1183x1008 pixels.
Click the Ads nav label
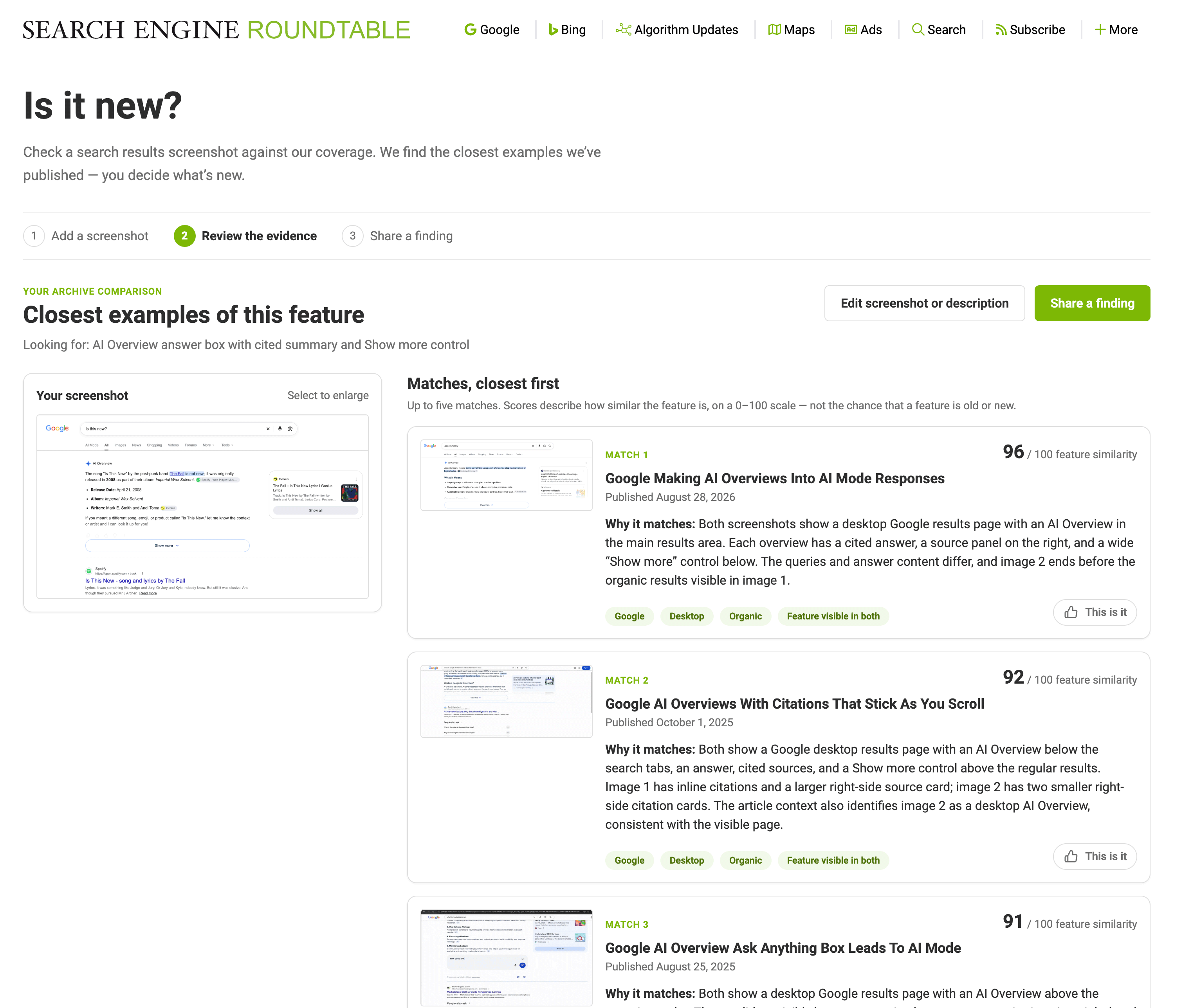871,30
